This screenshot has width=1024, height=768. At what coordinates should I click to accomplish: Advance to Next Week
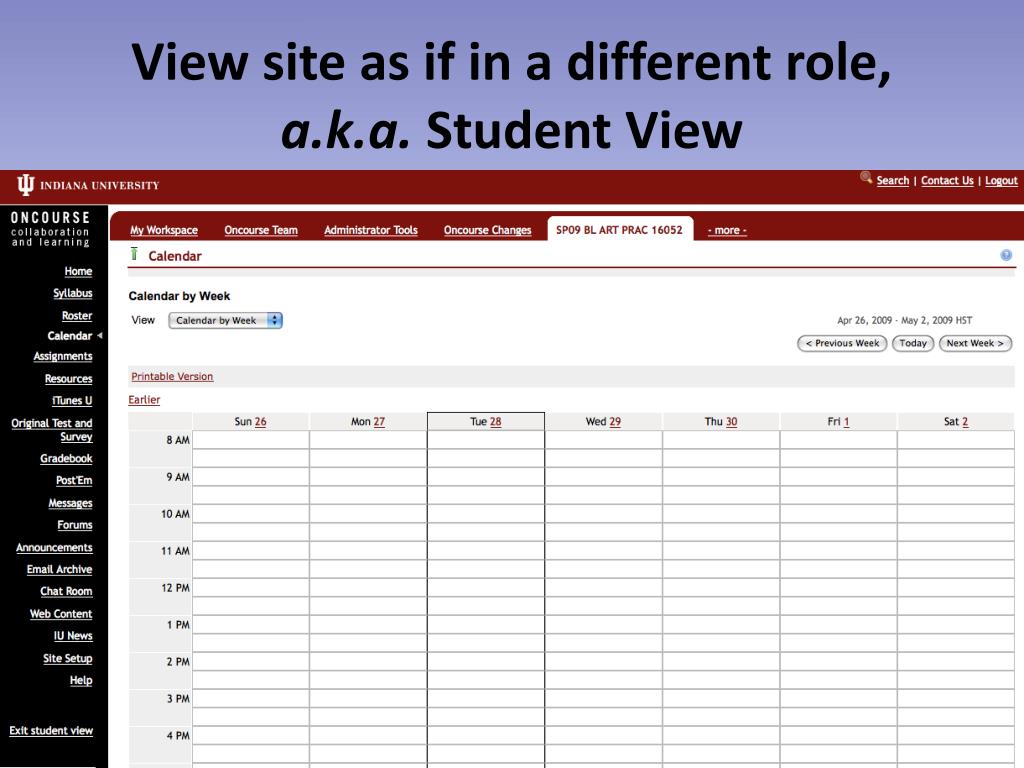975,344
